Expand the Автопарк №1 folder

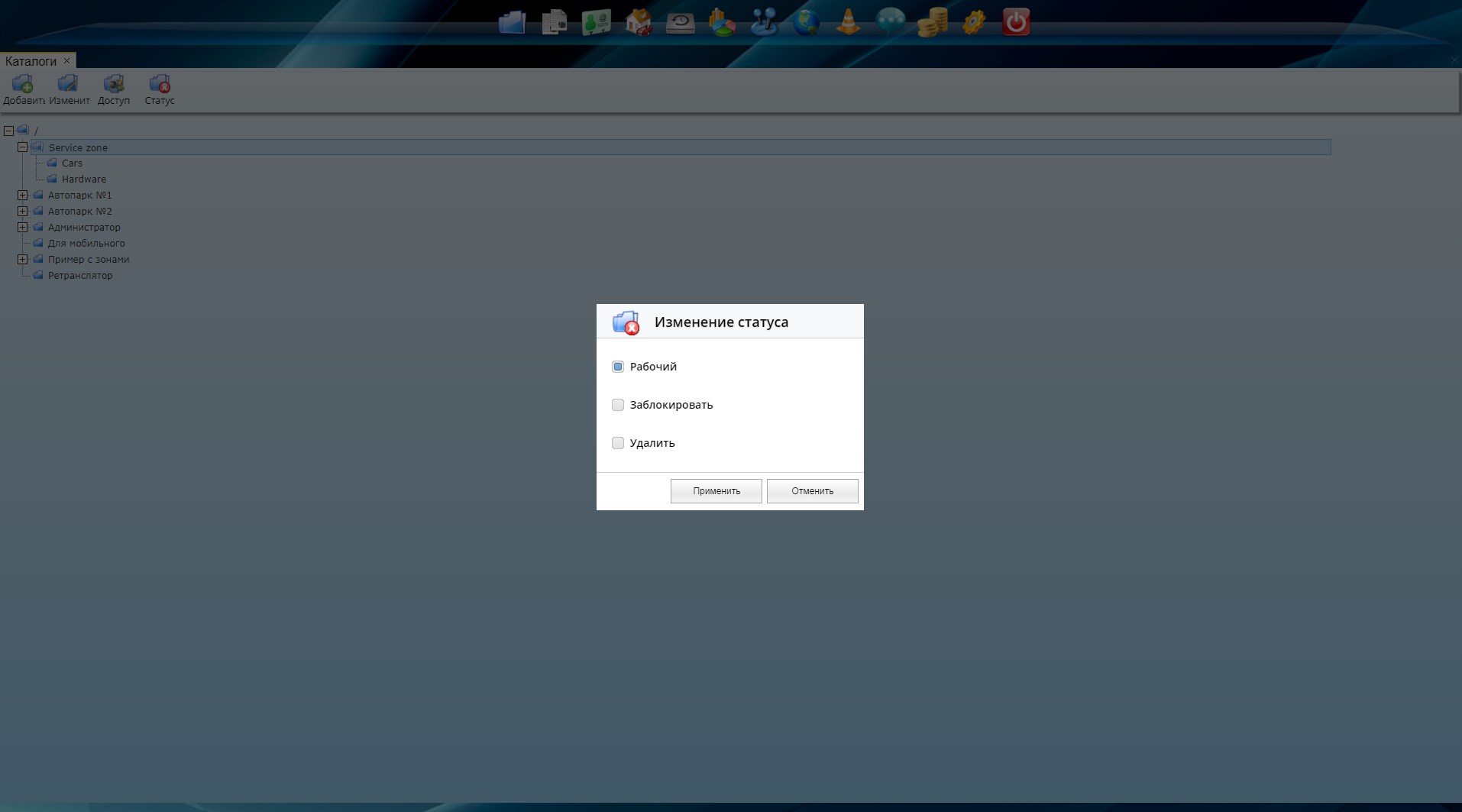click(23, 195)
